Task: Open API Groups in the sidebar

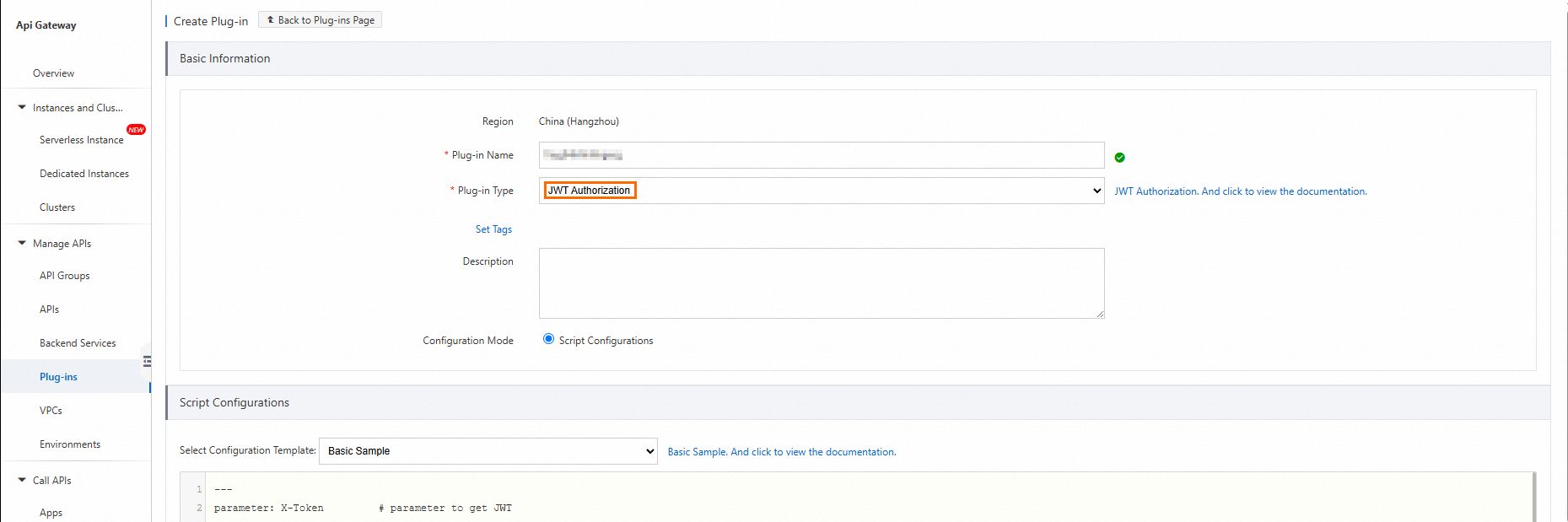Action: pyautogui.click(x=64, y=276)
